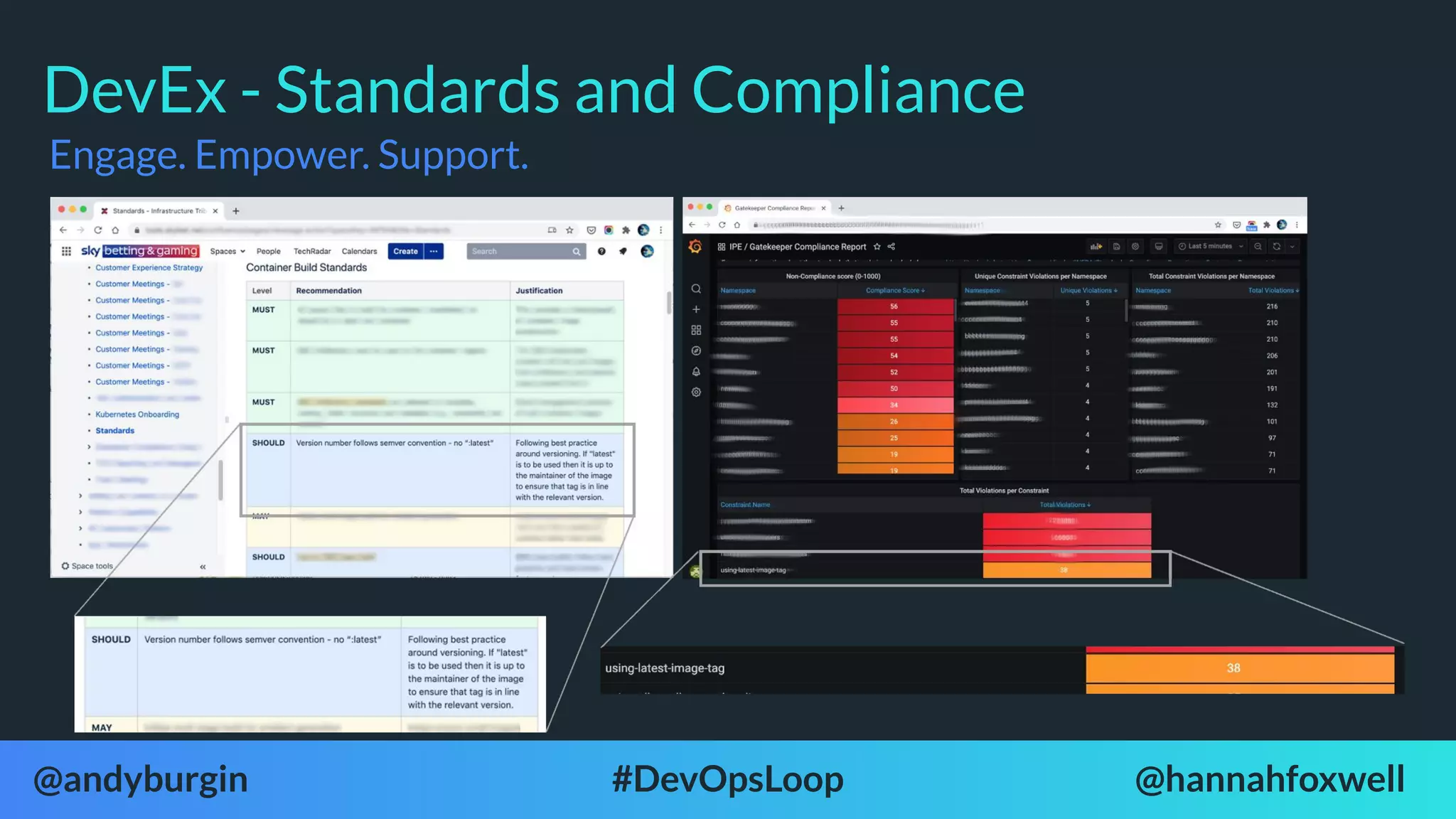Open Confluence notifications icon
Screen dimensions: 1456x819
coord(623,251)
